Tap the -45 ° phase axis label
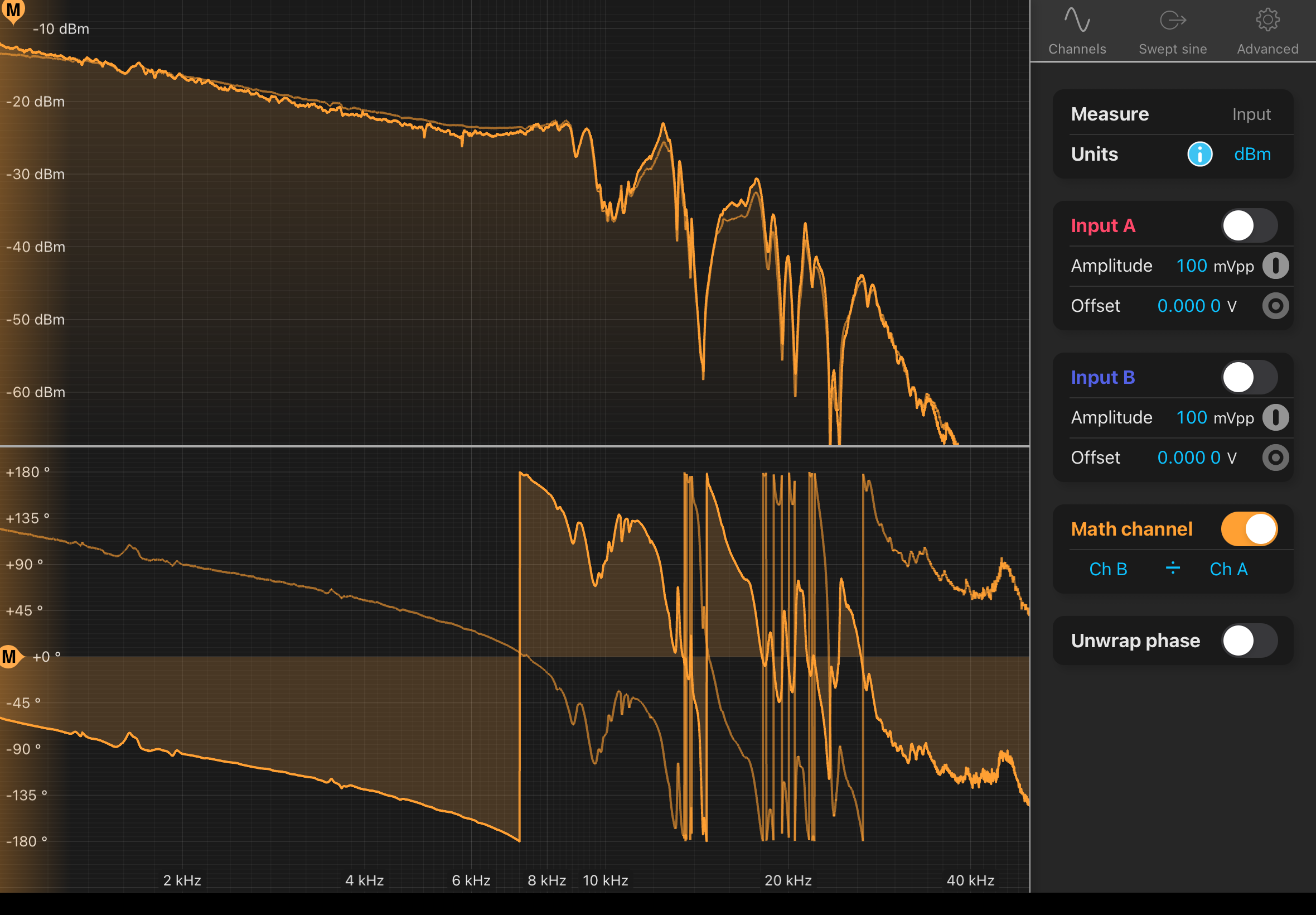 [x=23, y=703]
